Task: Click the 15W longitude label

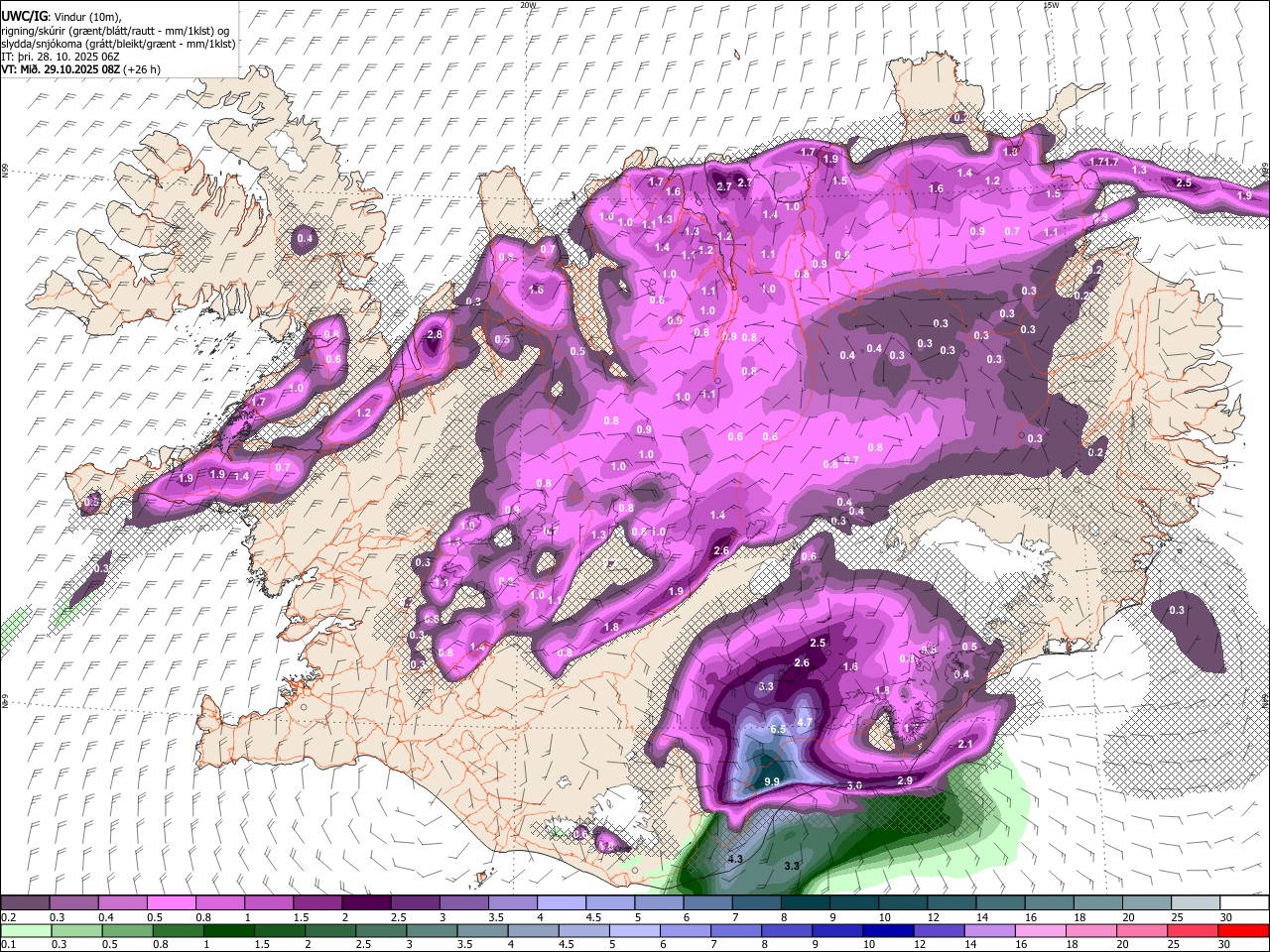Action: click(1051, 5)
